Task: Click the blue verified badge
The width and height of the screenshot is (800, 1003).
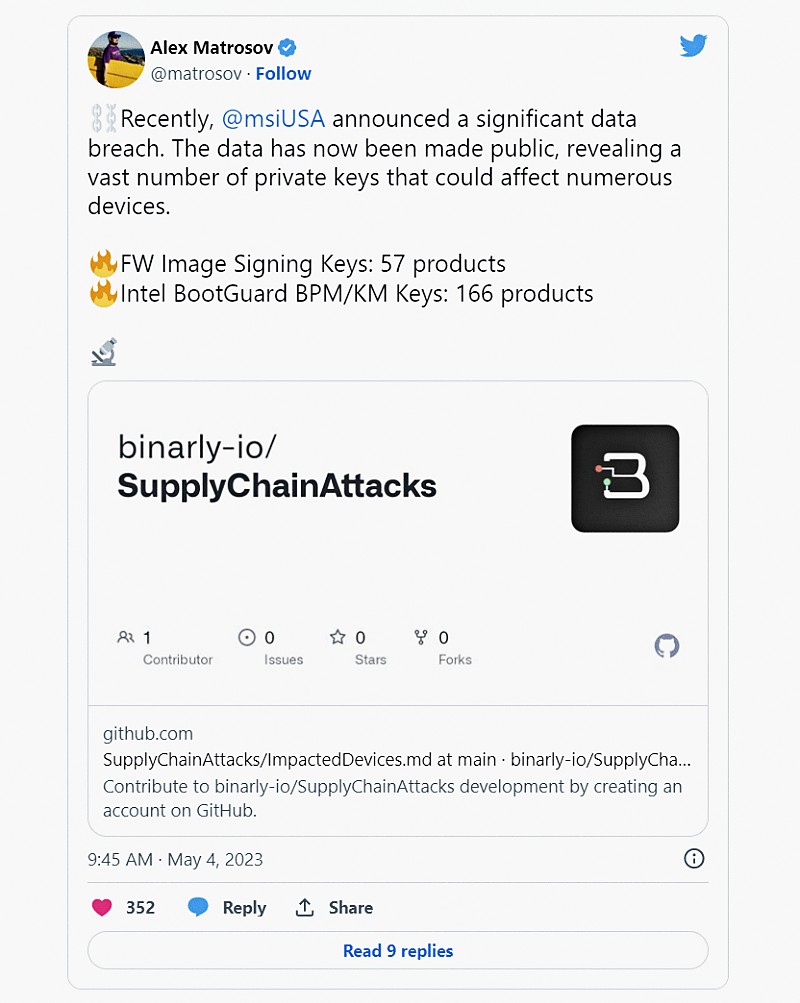Action: click(x=287, y=47)
